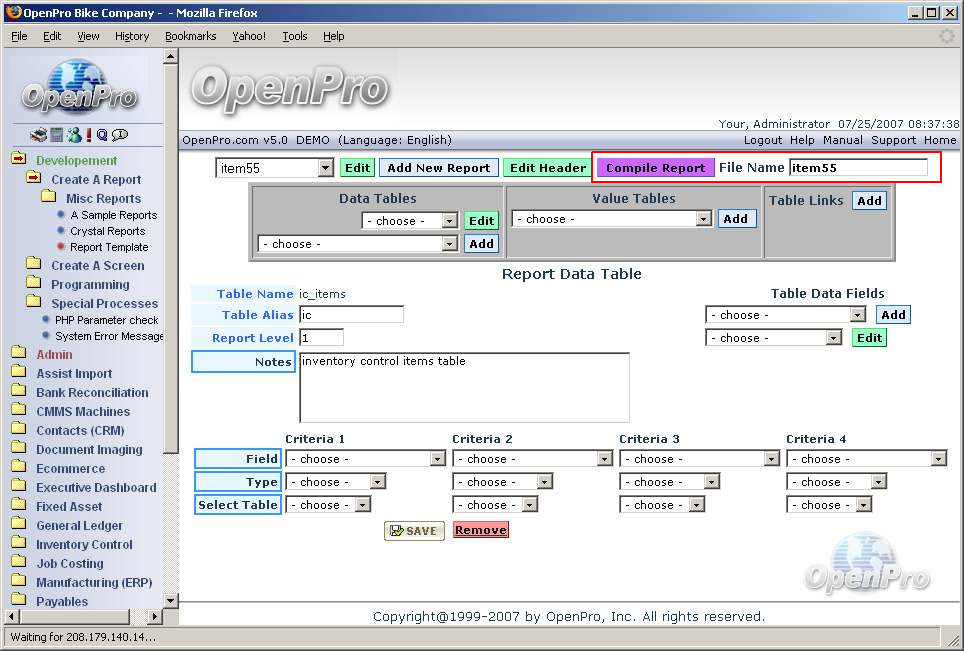
Task: Open the Bookmarks menu
Action: (x=190, y=36)
